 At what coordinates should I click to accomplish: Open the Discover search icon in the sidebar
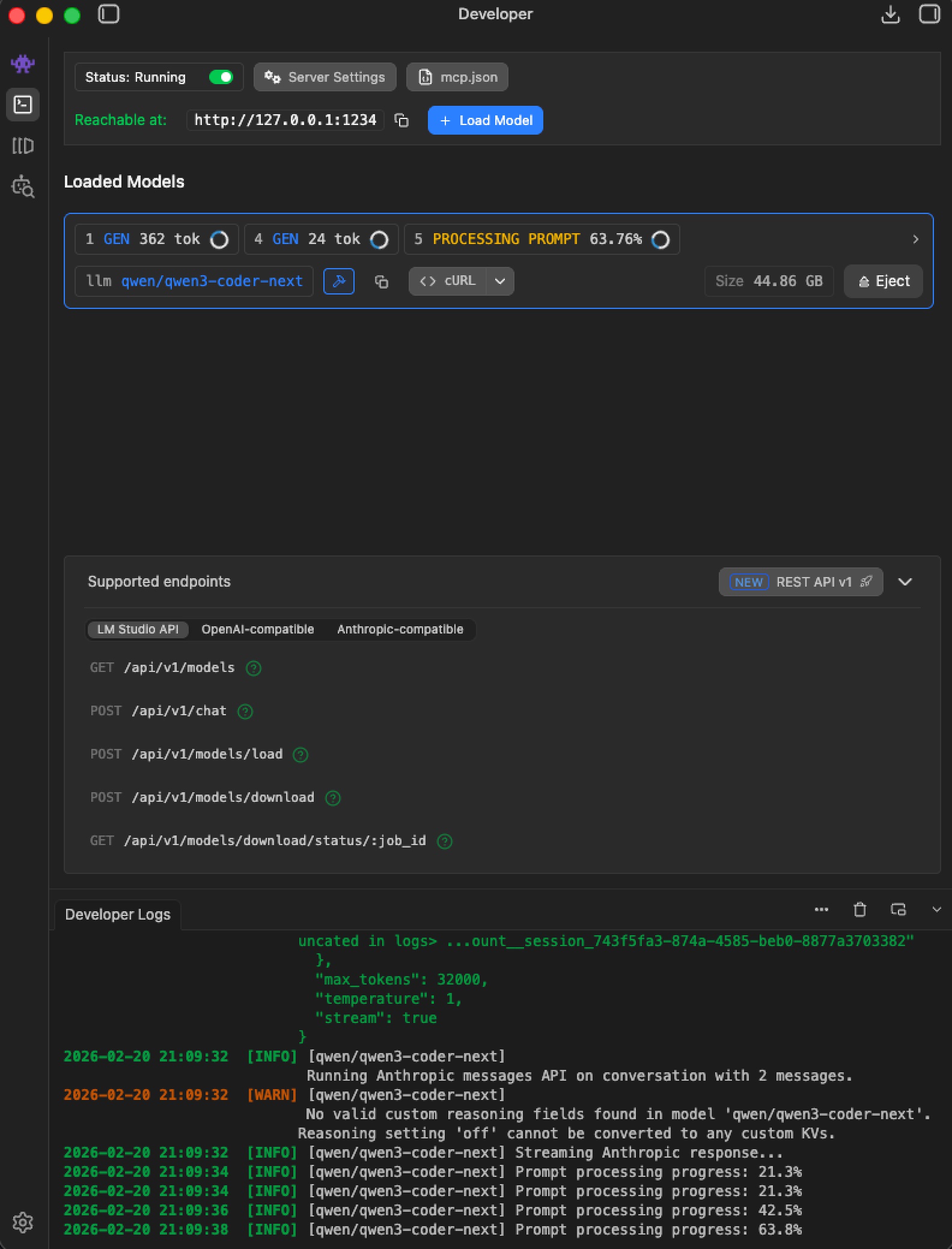pos(23,186)
